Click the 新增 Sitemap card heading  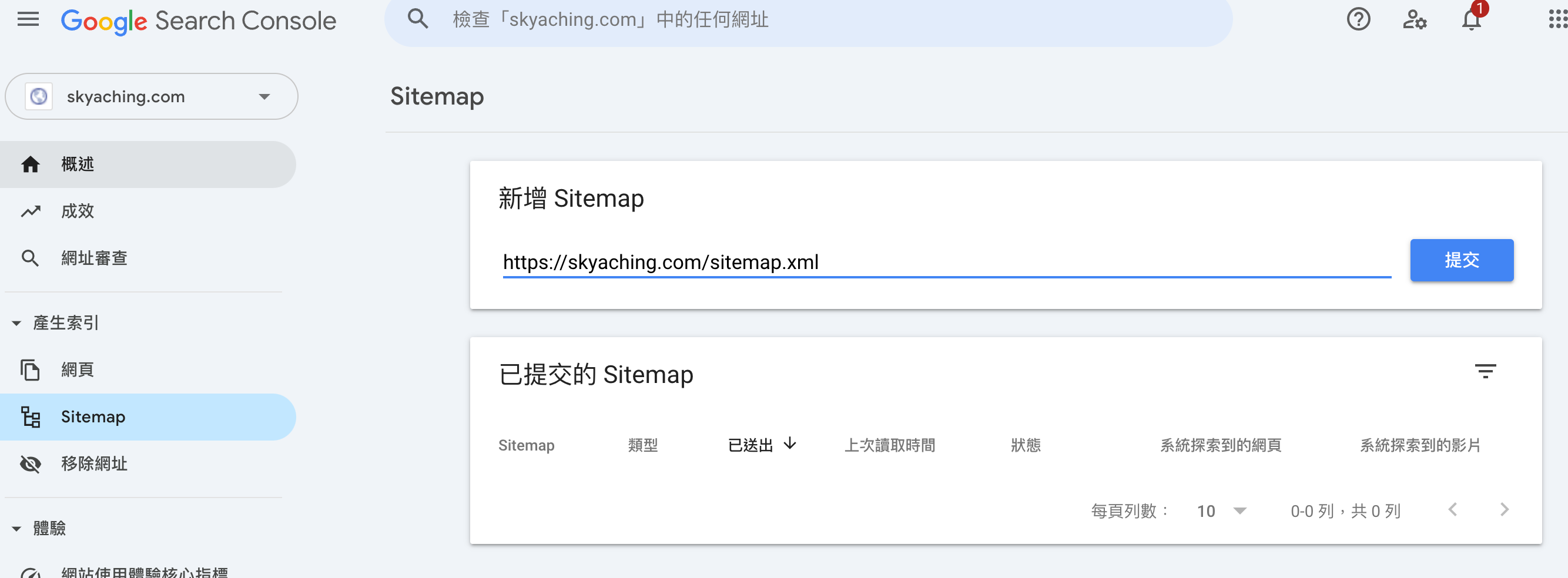[571, 199]
